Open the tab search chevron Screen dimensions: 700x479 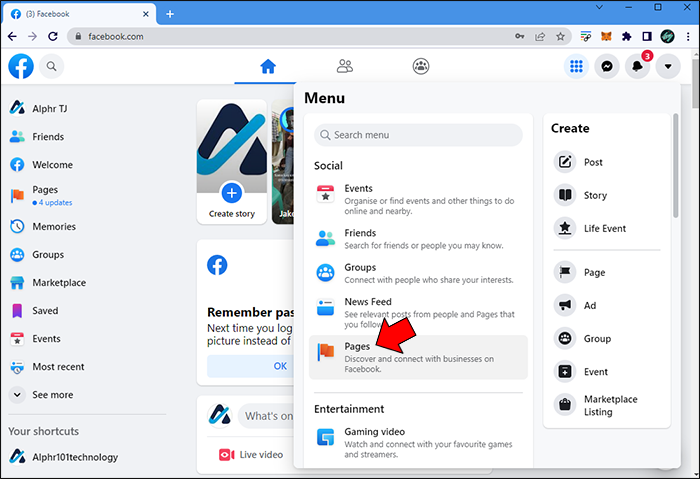[x=600, y=7]
